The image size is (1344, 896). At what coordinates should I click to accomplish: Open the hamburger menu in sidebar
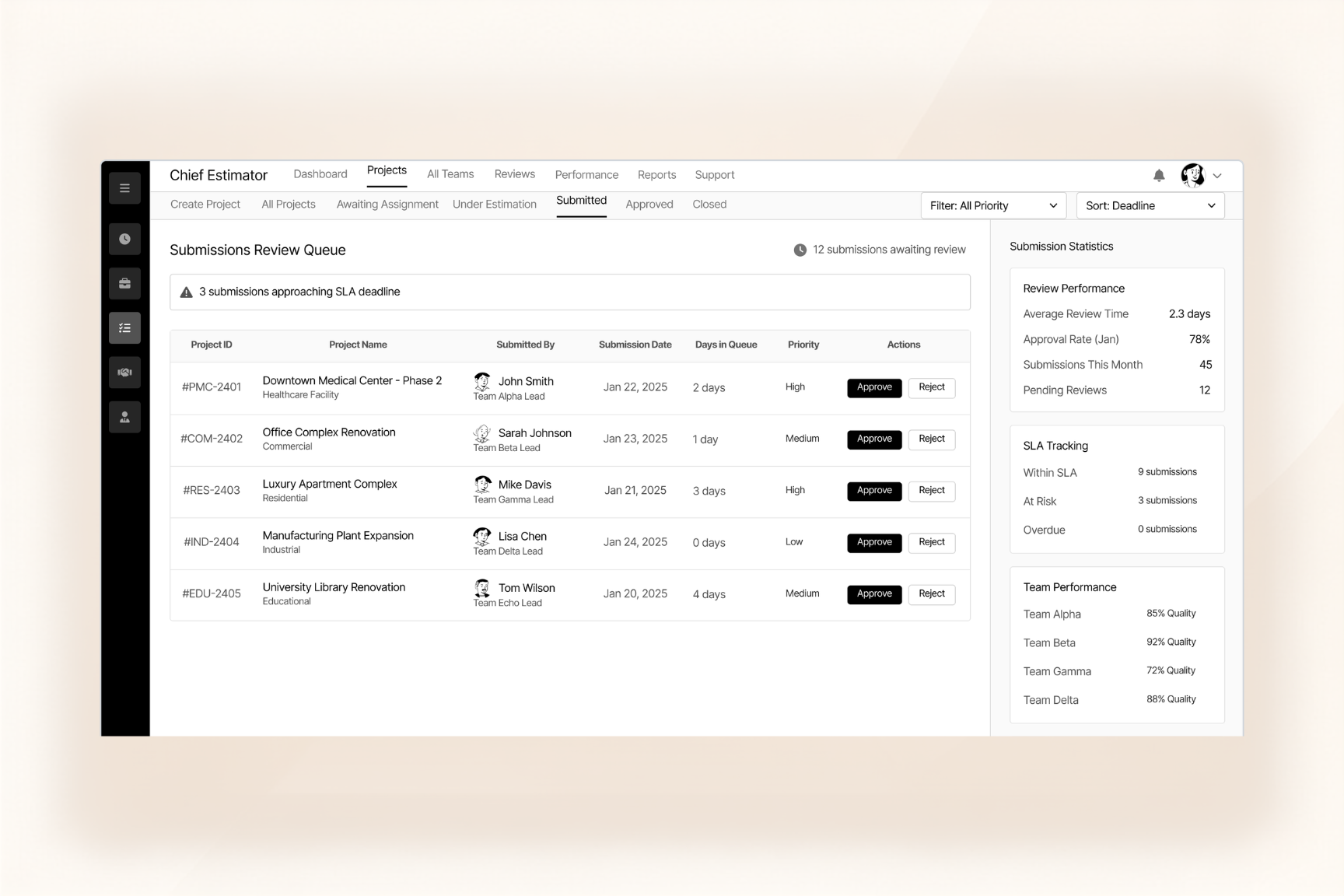(x=124, y=188)
